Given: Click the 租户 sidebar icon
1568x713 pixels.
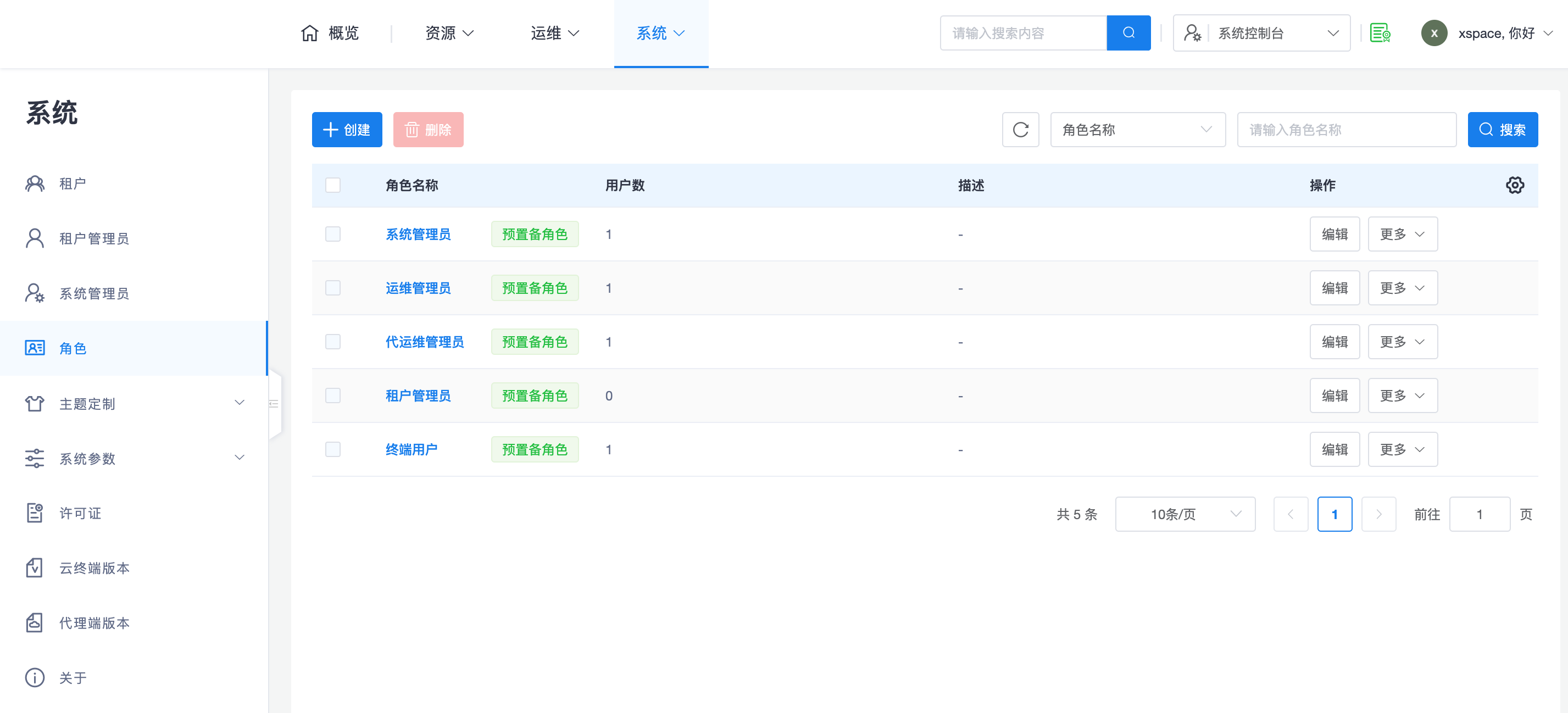Looking at the screenshot, I should (35, 183).
